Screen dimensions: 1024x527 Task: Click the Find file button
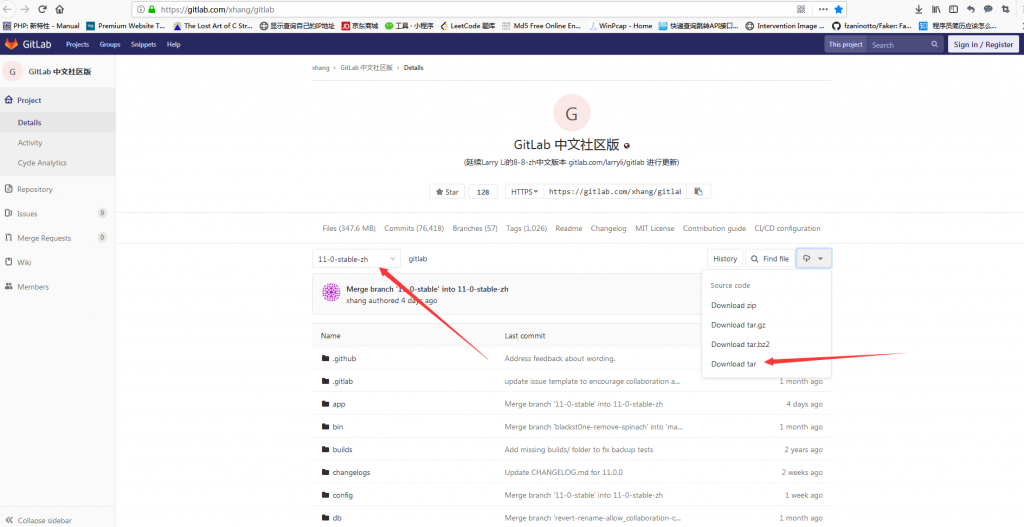[x=771, y=259]
